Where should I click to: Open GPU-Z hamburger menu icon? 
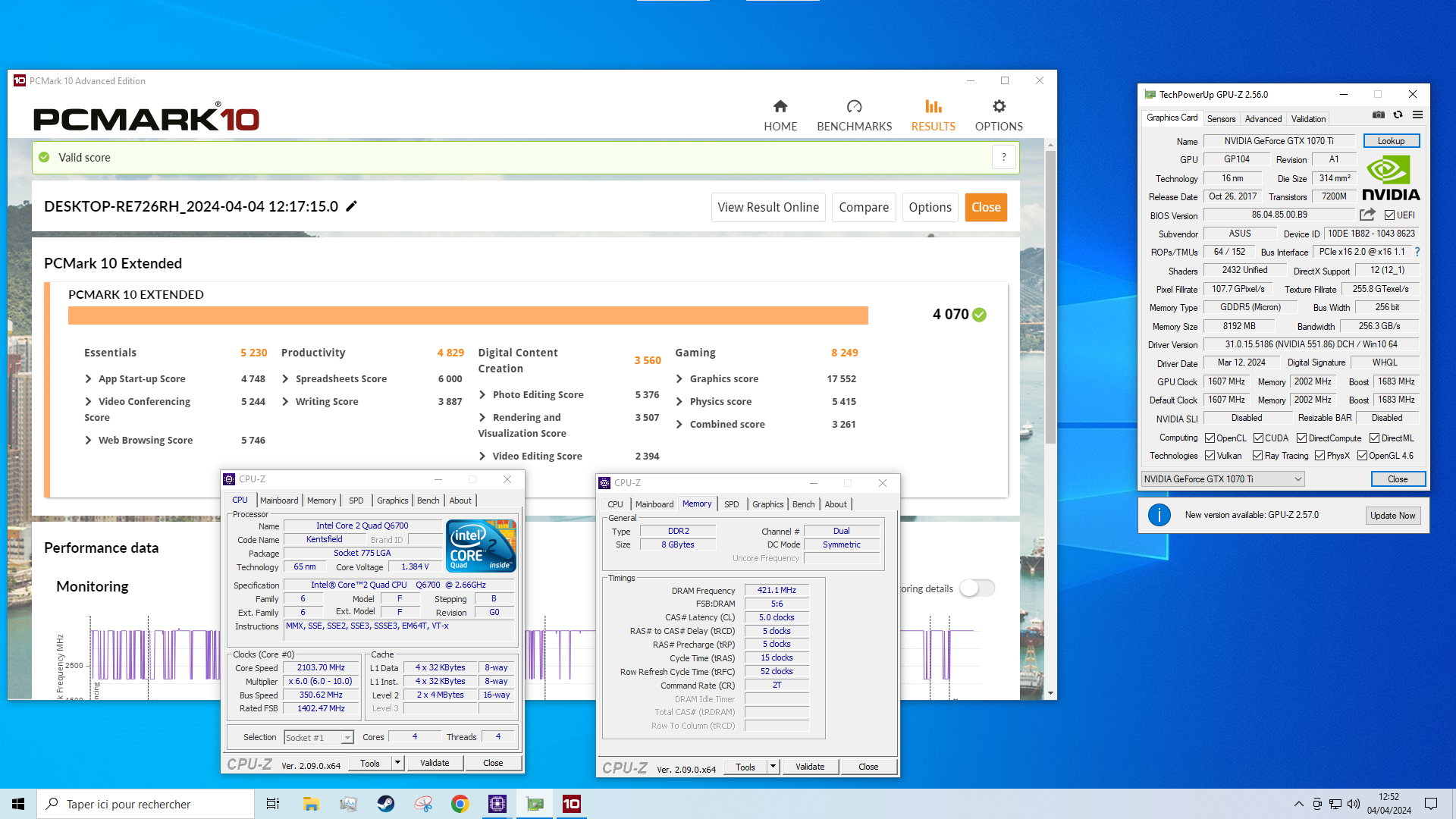tap(1417, 115)
